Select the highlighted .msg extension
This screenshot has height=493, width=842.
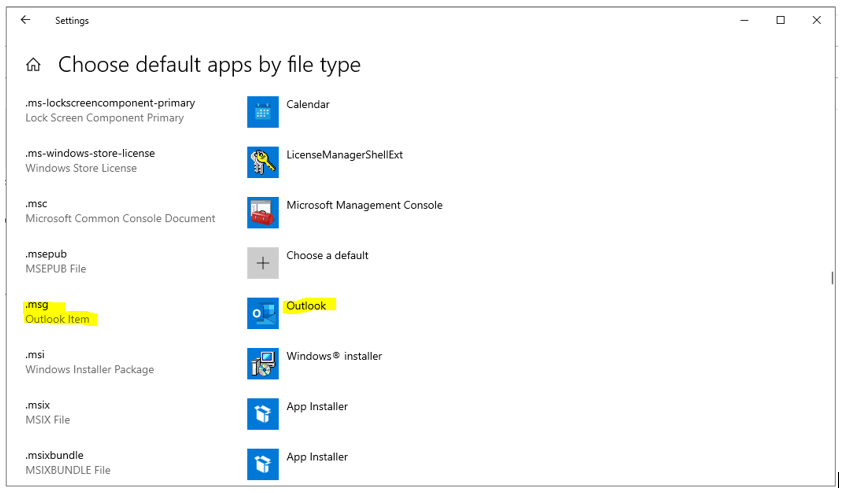click(x=37, y=304)
